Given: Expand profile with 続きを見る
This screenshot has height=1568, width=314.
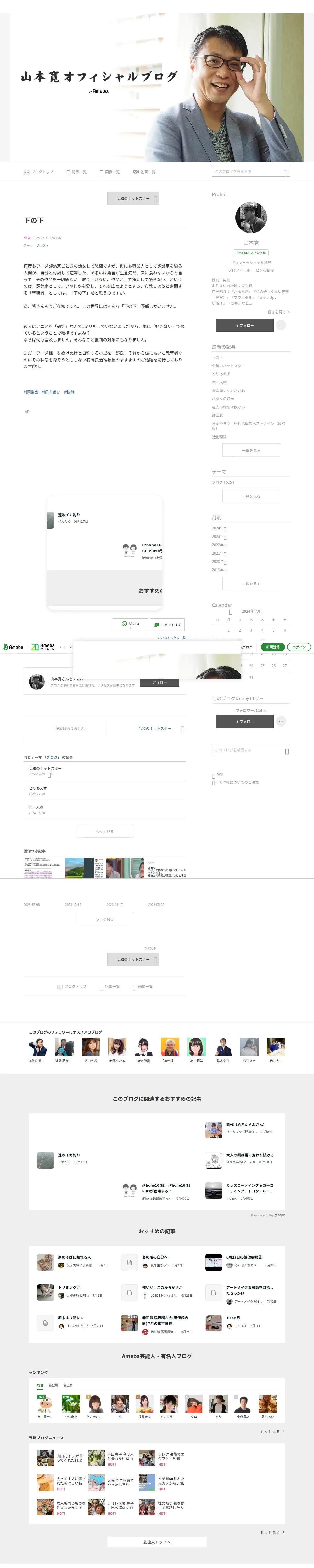Looking at the screenshot, I should pos(279,312).
